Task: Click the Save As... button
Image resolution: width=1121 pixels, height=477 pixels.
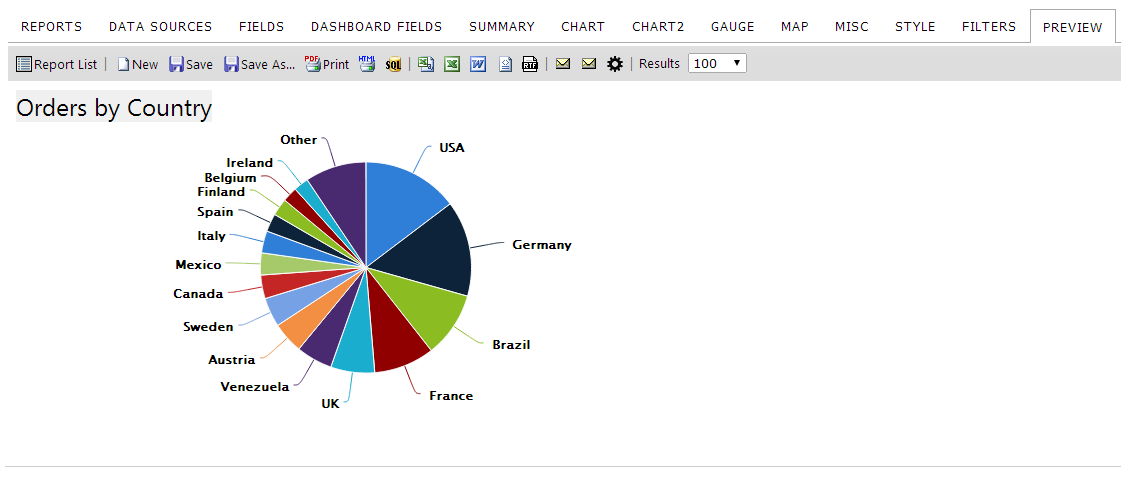Action: (x=260, y=64)
